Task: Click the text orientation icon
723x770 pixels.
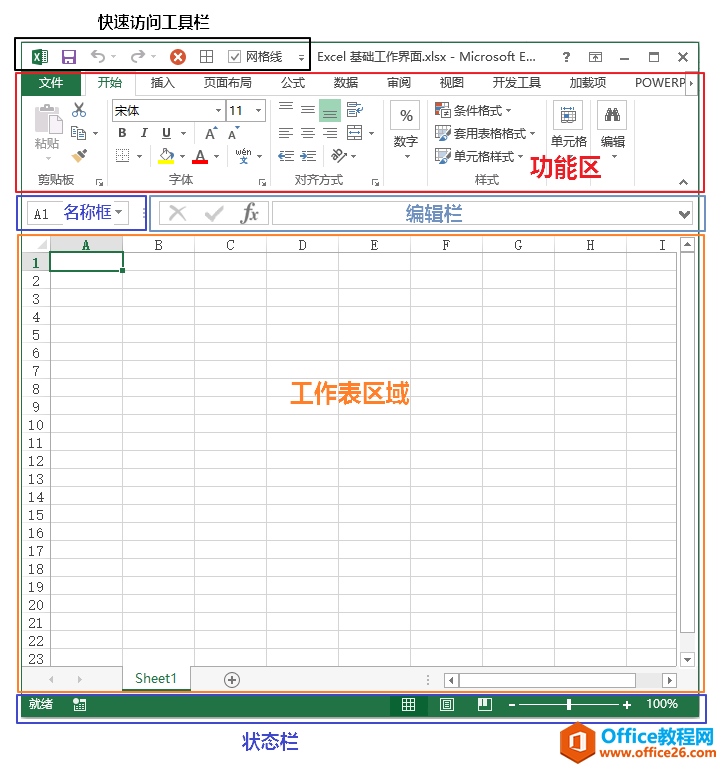Action: point(339,156)
